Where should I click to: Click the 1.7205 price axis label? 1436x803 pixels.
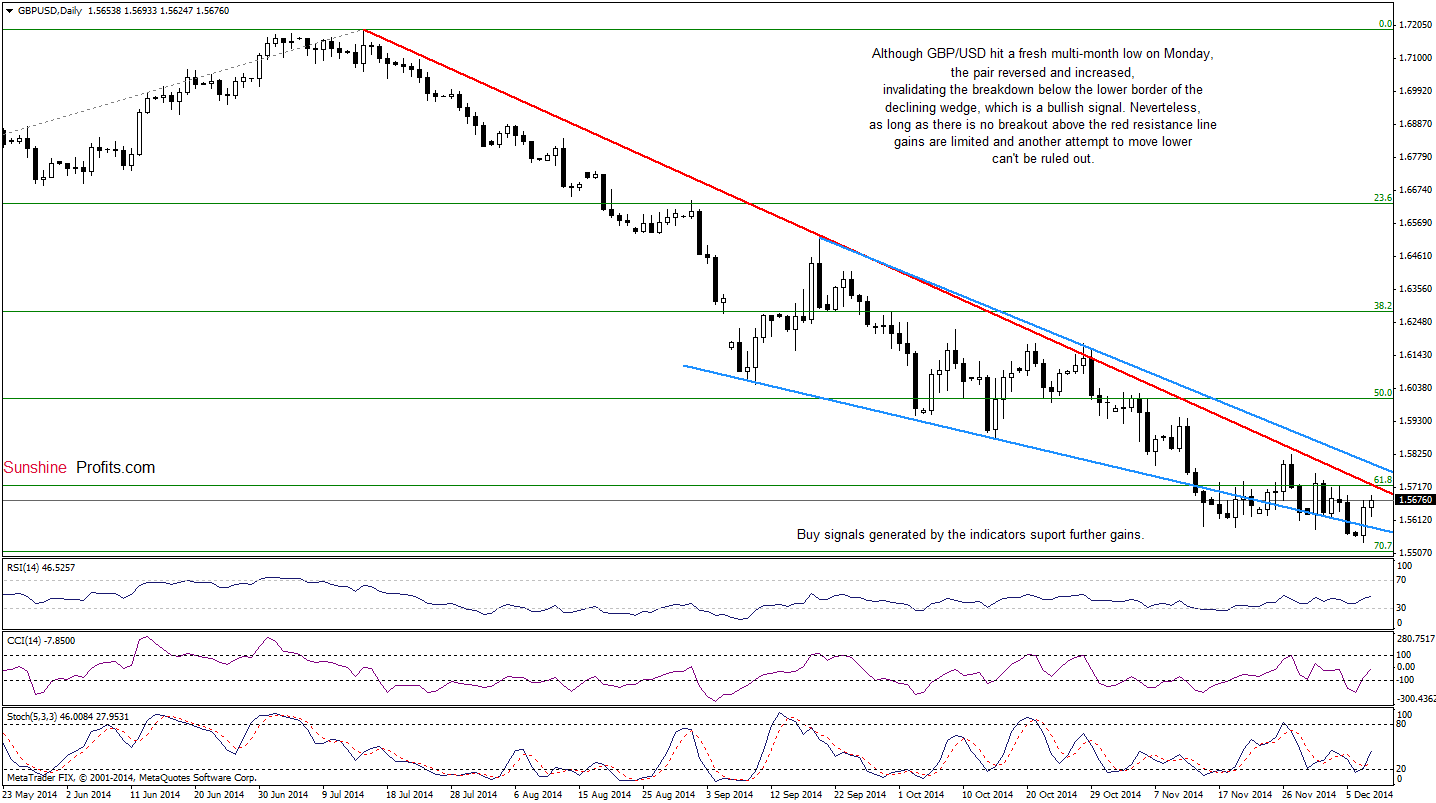[1414, 23]
